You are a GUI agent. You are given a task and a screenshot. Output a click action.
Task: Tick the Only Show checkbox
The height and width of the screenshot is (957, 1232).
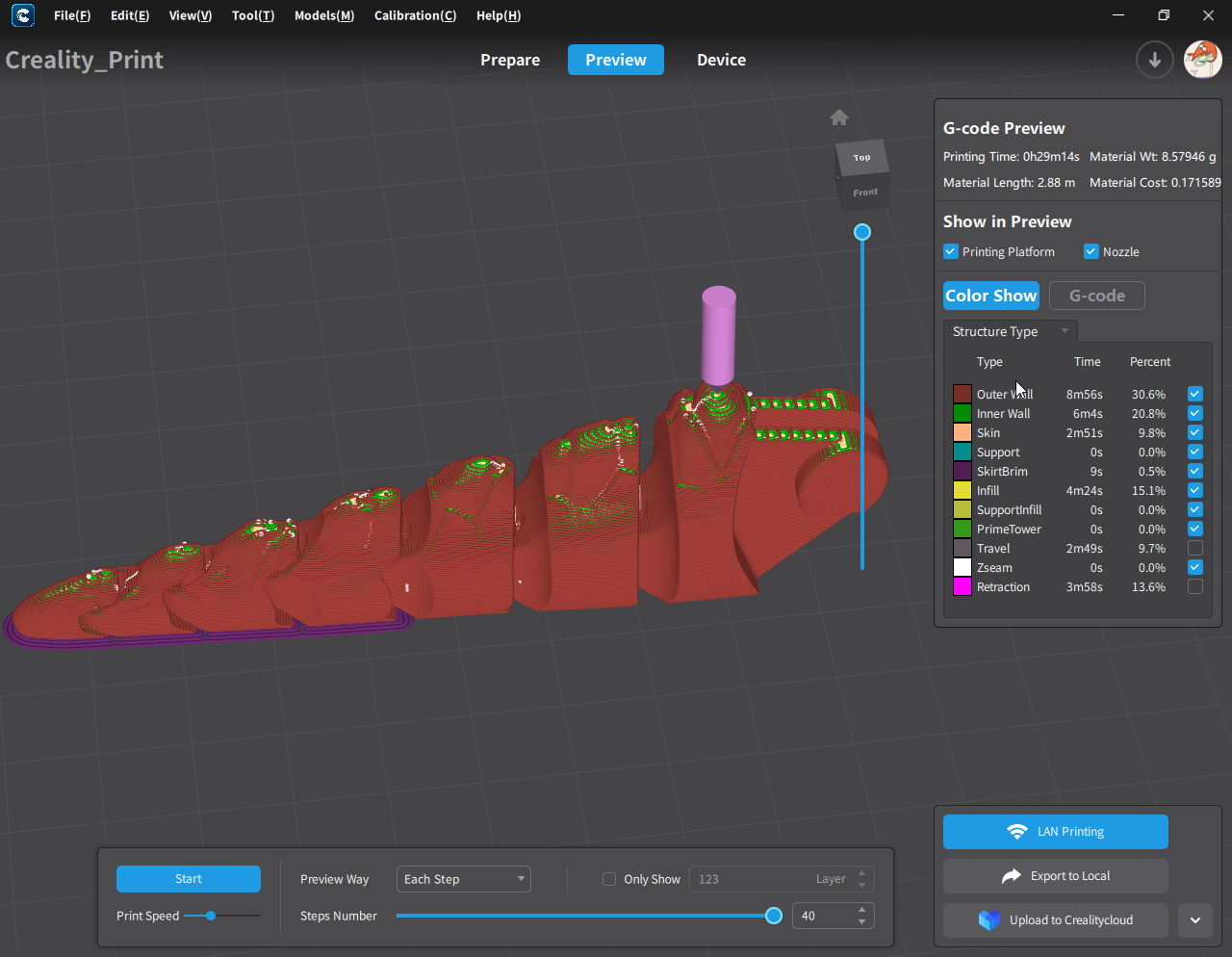coord(609,879)
